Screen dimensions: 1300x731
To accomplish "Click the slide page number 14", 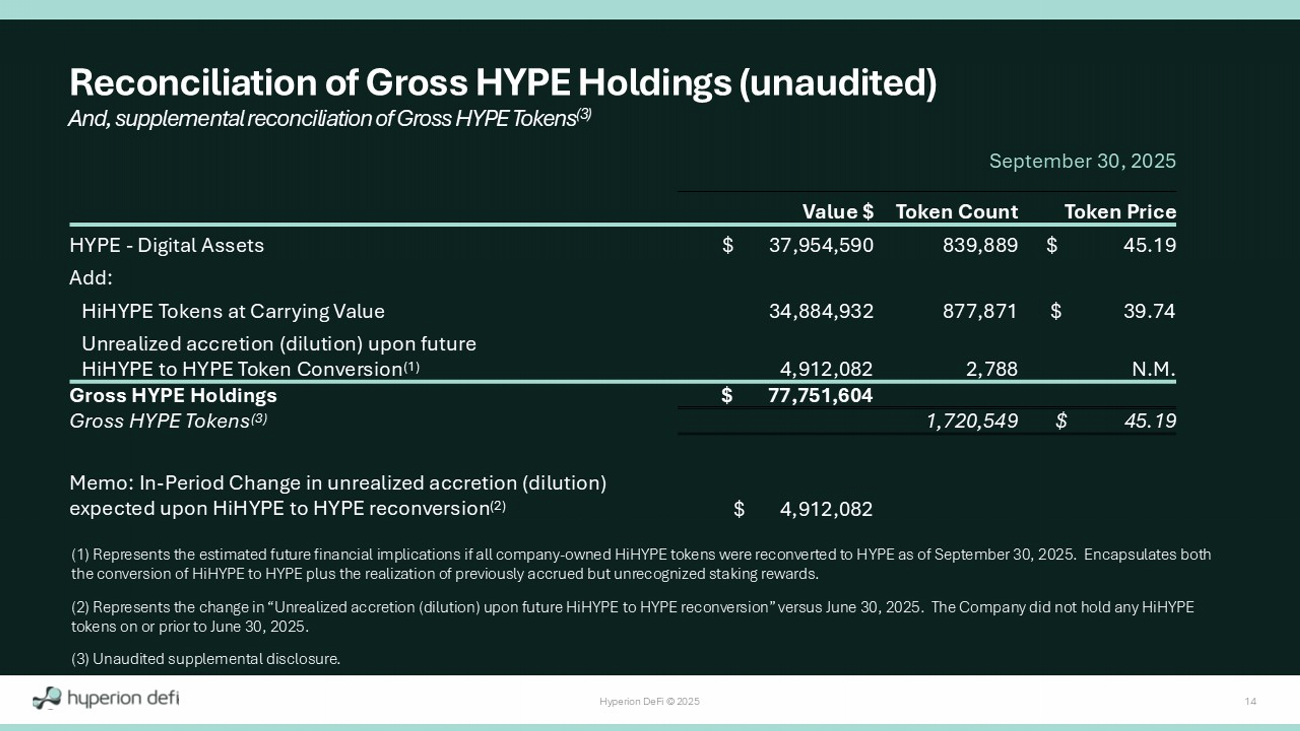I will pos(1250,701).
